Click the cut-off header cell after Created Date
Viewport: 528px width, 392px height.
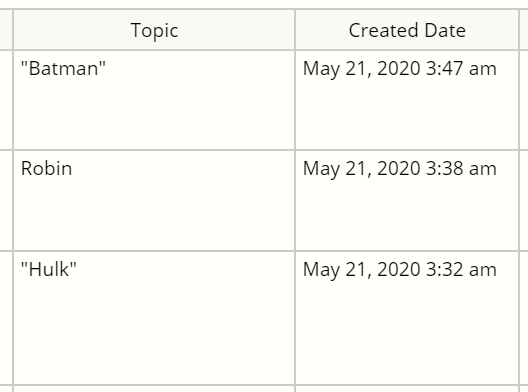[524, 30]
